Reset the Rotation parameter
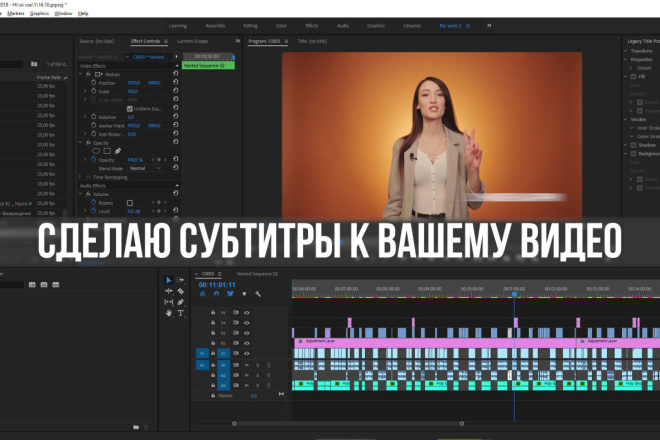Image resolution: width=660 pixels, height=440 pixels. (176, 116)
